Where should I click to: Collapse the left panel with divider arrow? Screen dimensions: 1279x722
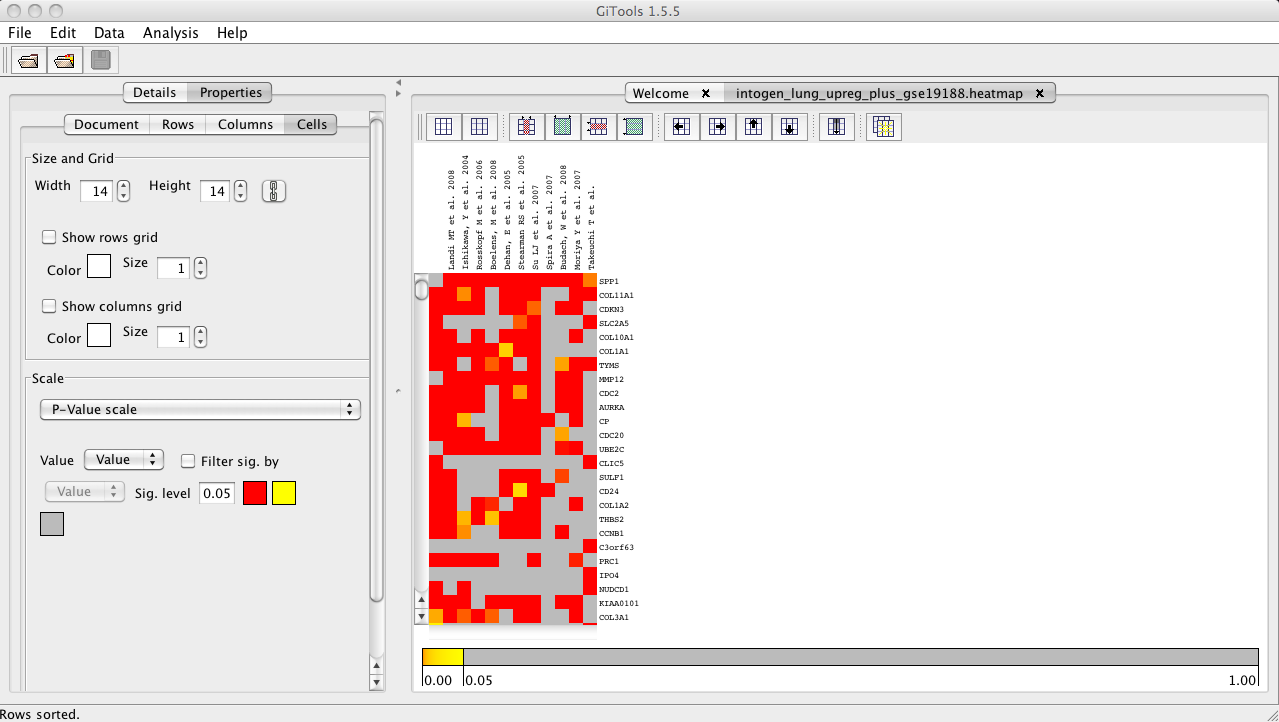(x=397, y=82)
